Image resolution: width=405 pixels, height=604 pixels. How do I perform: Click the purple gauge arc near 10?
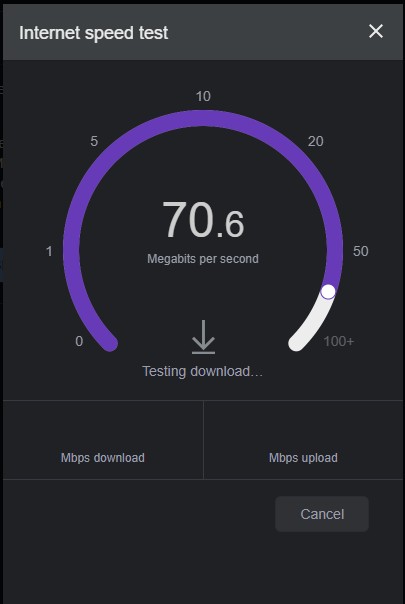(203, 118)
